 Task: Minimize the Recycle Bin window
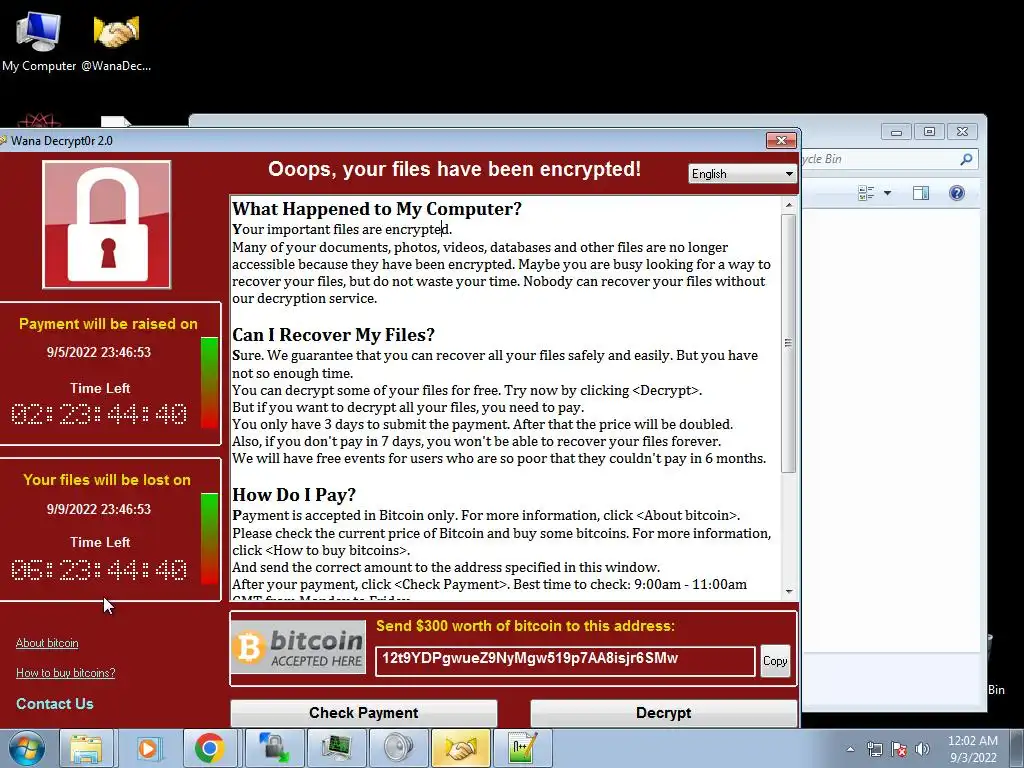(897, 132)
